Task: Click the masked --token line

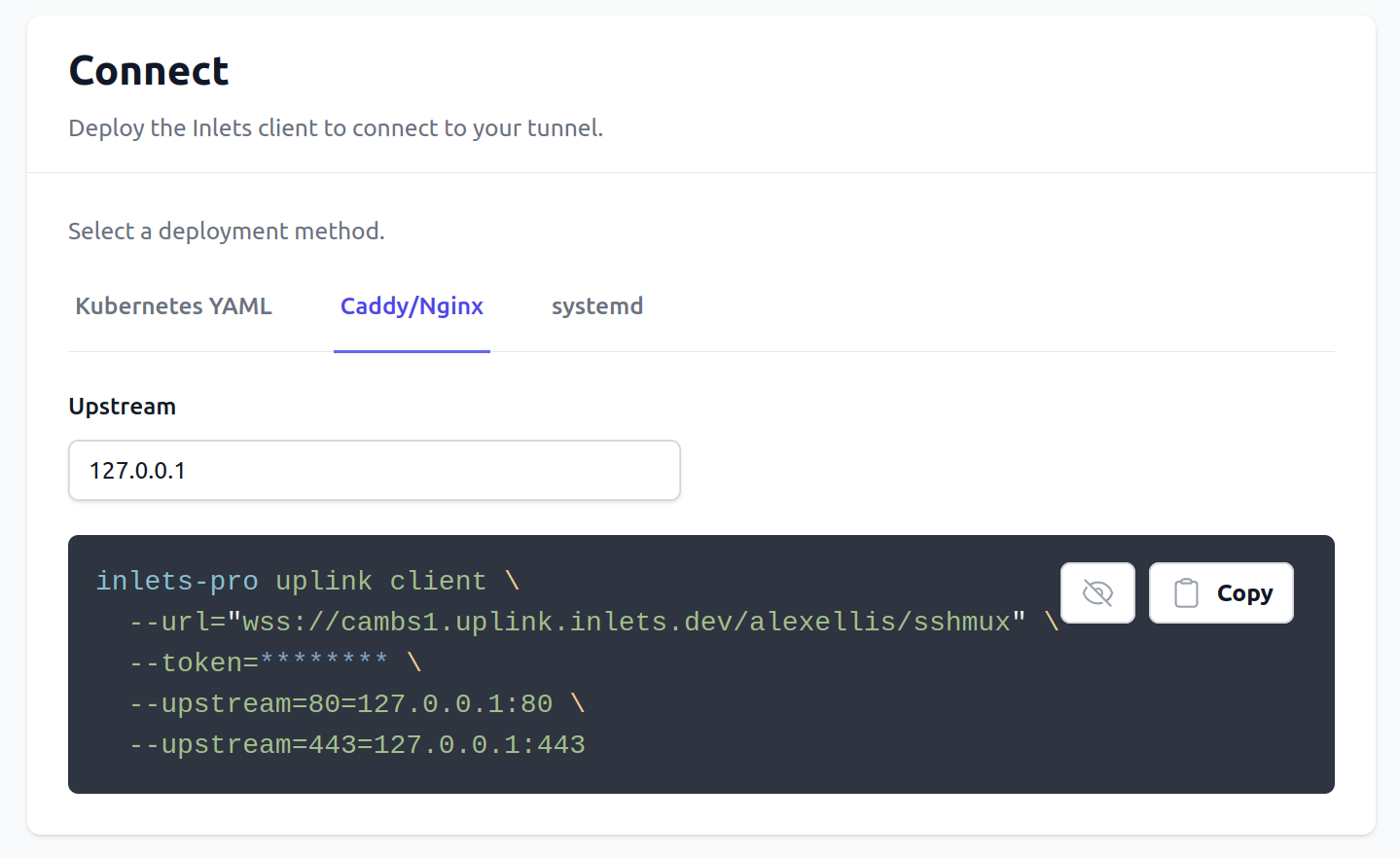Action: (x=275, y=662)
